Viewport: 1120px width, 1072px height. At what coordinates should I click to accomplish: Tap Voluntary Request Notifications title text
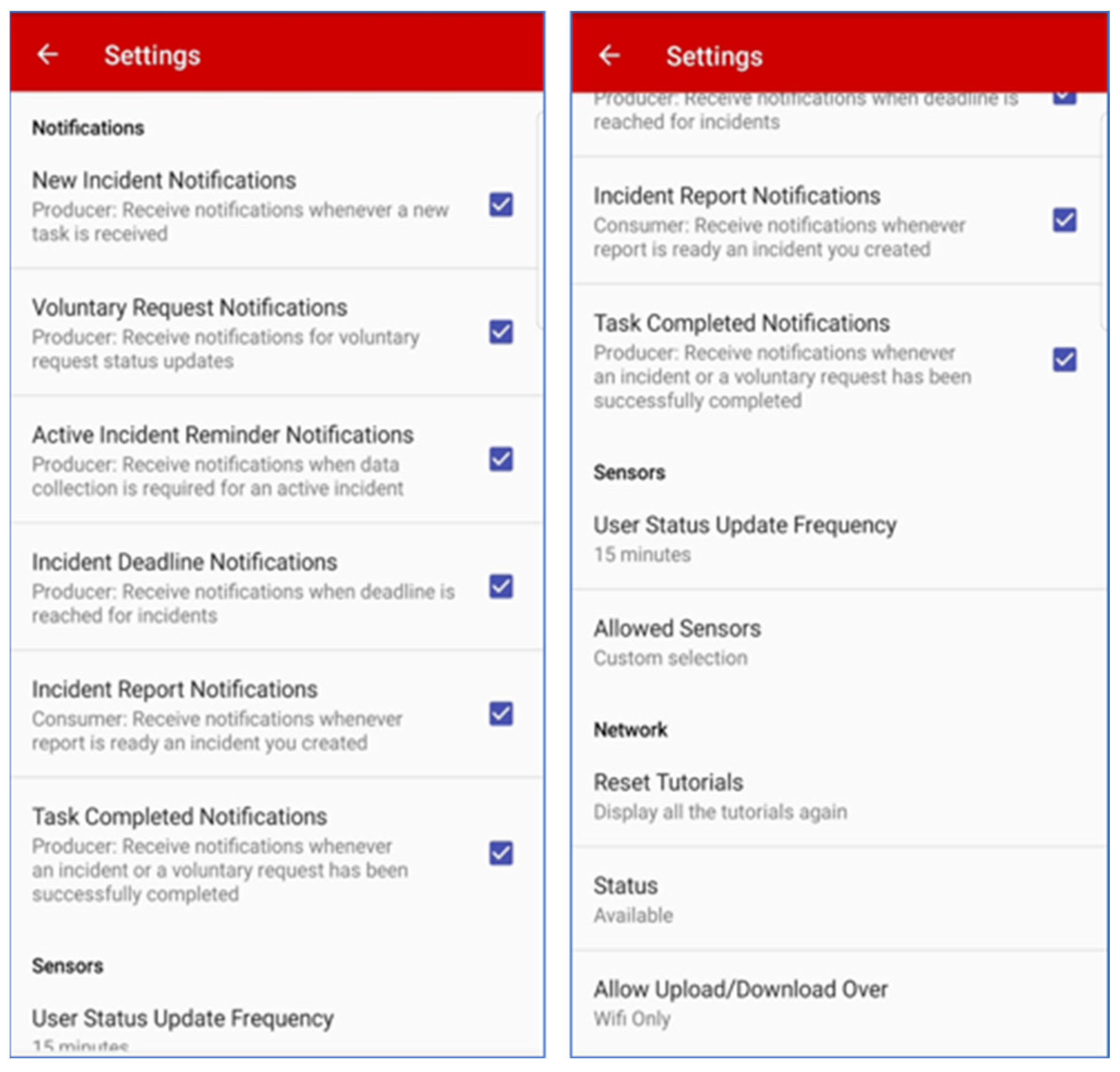coord(190,308)
